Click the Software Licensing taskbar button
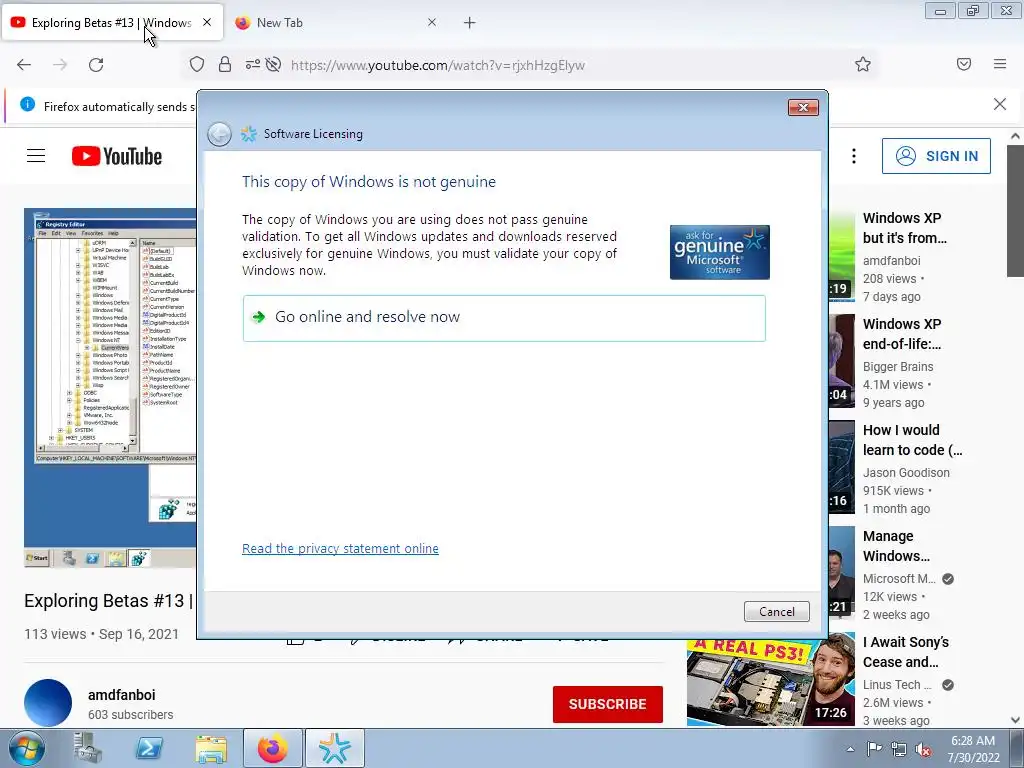Viewport: 1024px width, 768px height. click(x=334, y=748)
